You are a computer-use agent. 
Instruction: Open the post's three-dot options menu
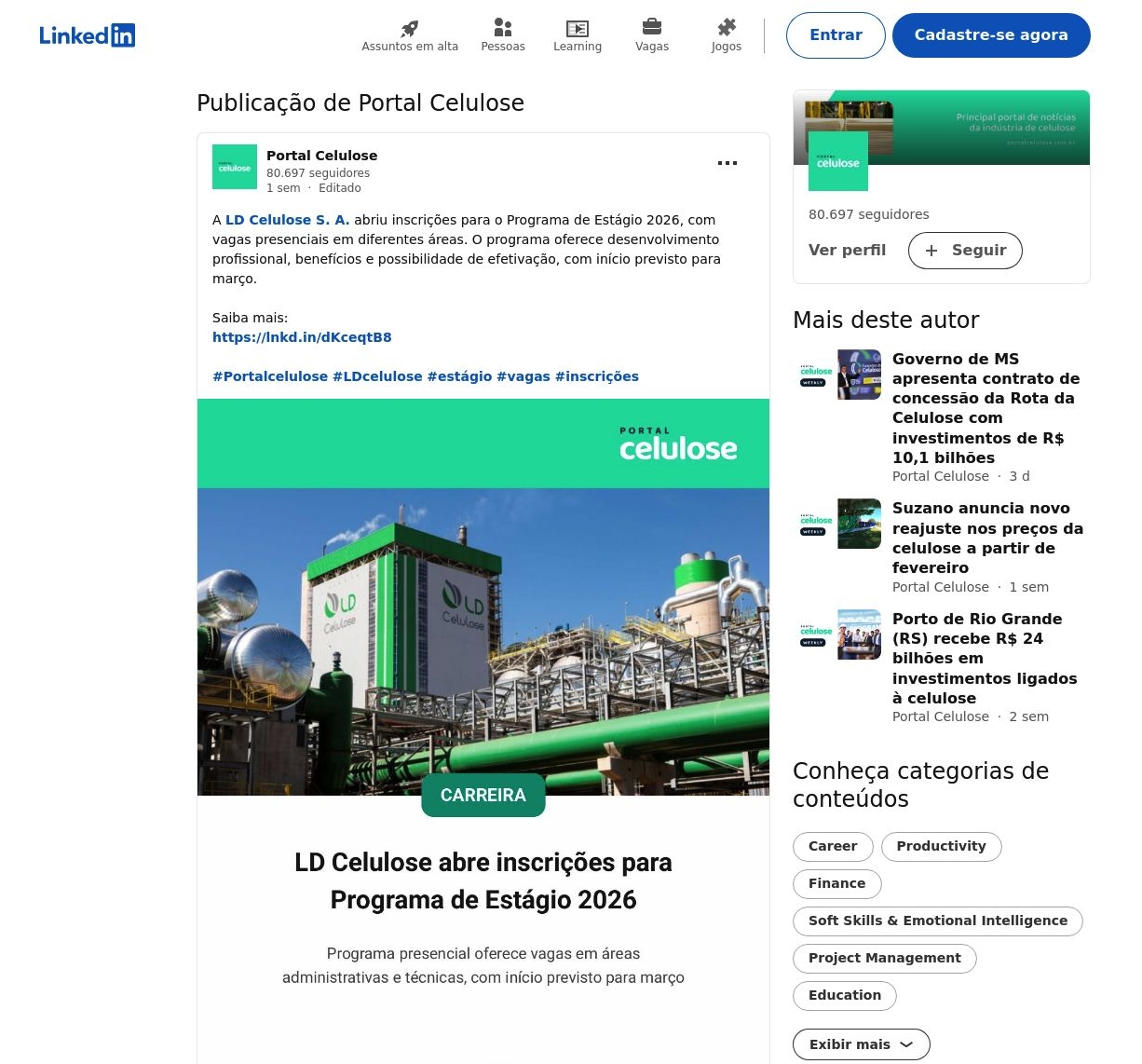727,163
